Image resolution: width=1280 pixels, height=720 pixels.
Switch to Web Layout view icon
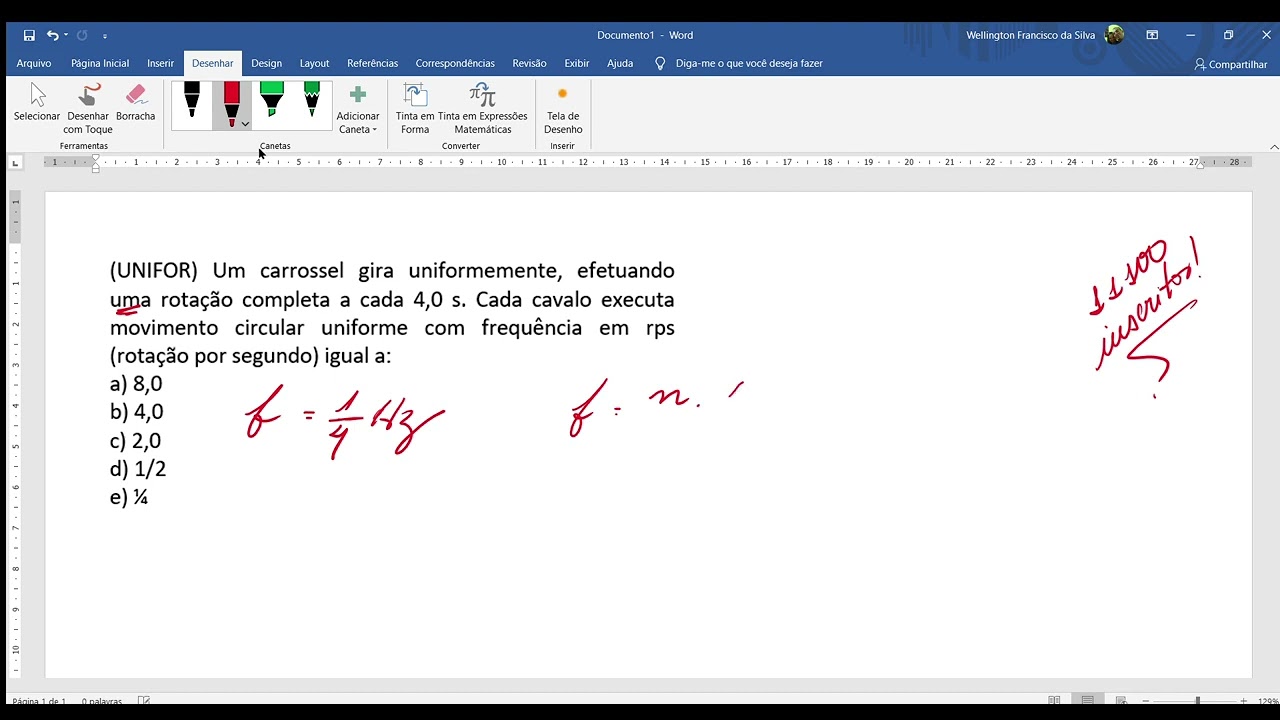[x=1120, y=701]
